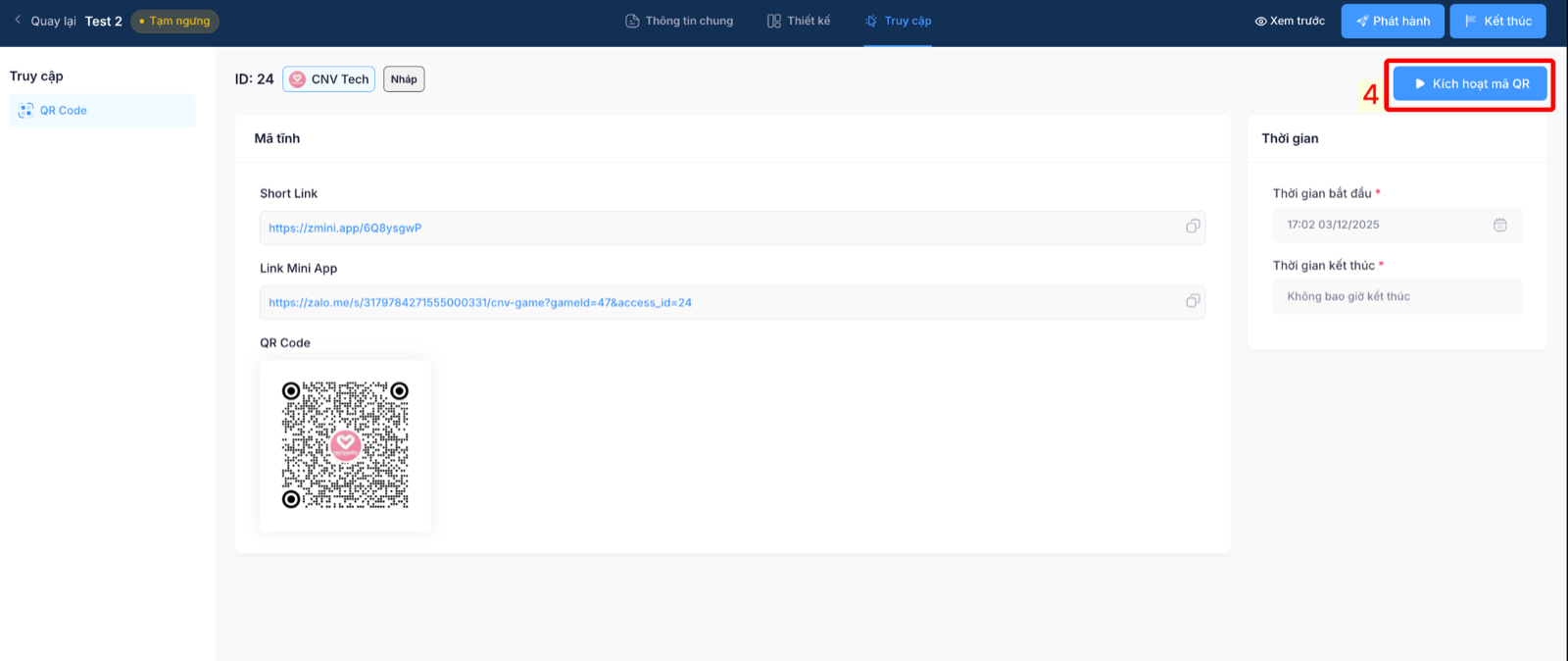
Task: Click the back chevron beside Quay lại
Action: (x=18, y=20)
